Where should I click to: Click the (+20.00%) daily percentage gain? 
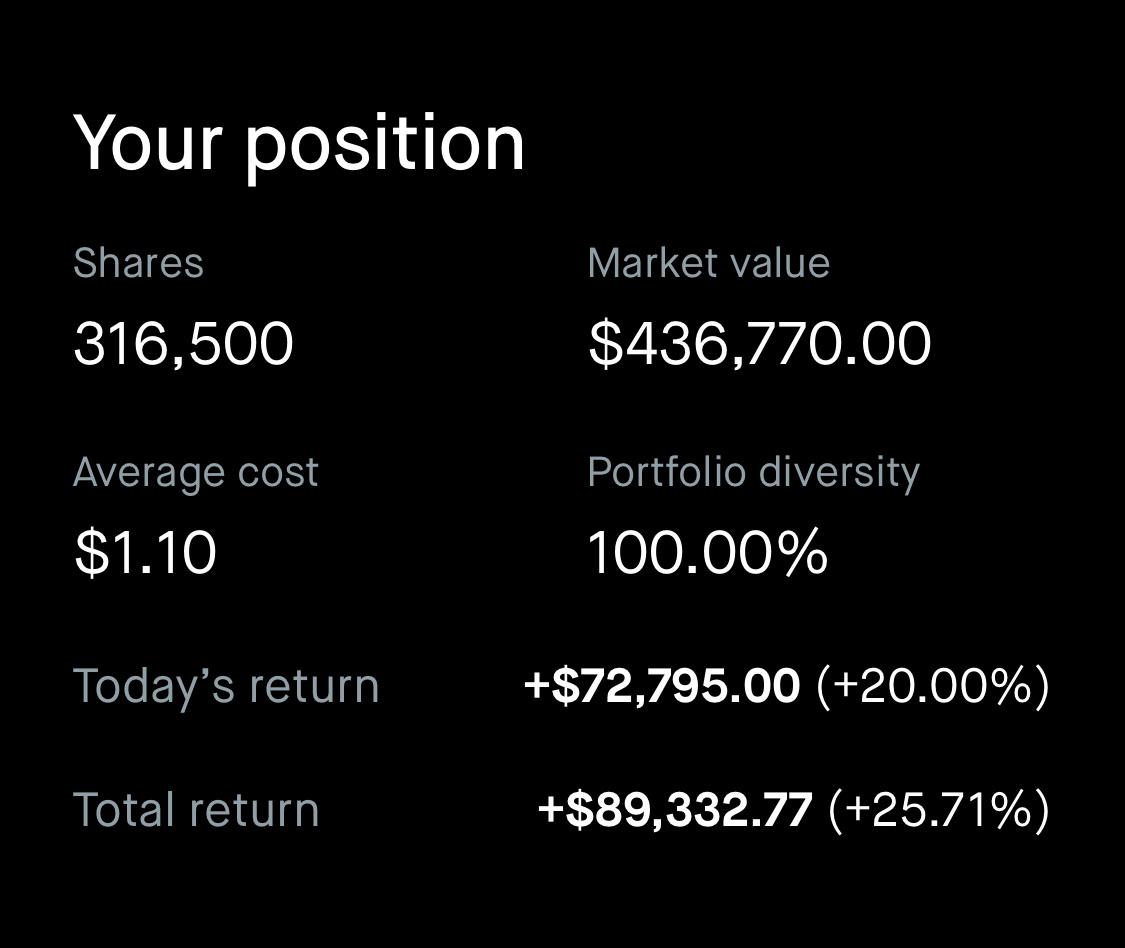click(x=932, y=686)
